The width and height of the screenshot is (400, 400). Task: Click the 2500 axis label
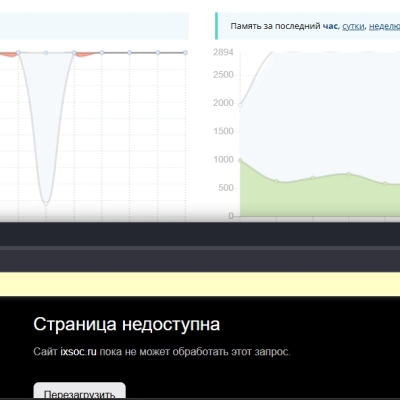223,75
